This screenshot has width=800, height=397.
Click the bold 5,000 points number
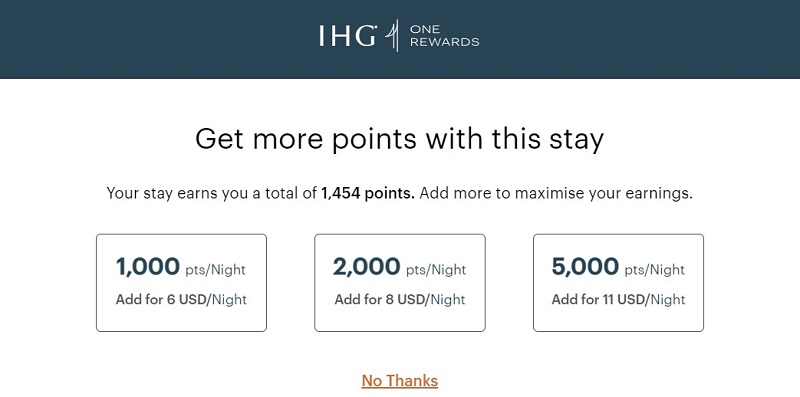[585, 266]
